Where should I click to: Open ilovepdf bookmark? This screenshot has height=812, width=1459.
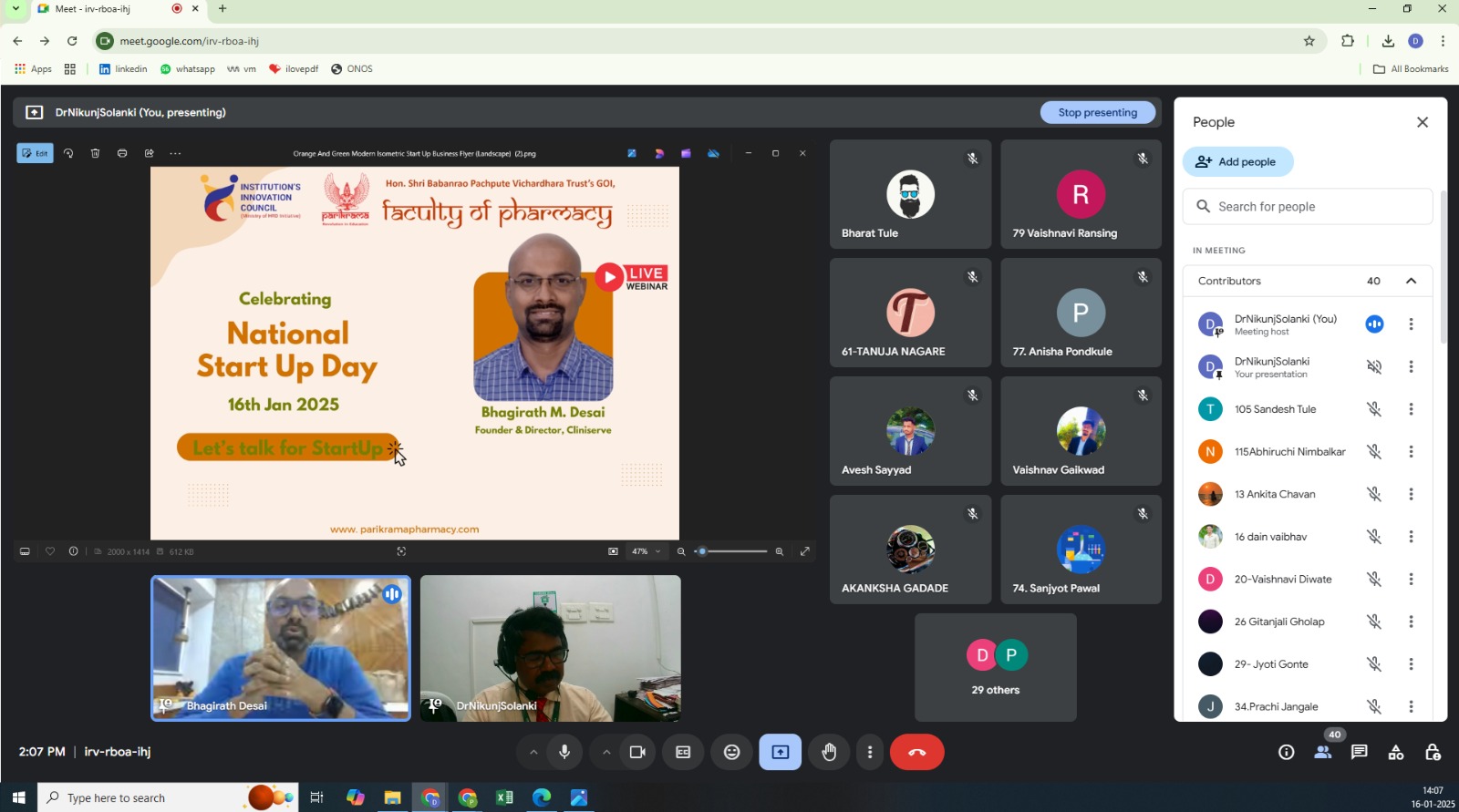point(294,69)
